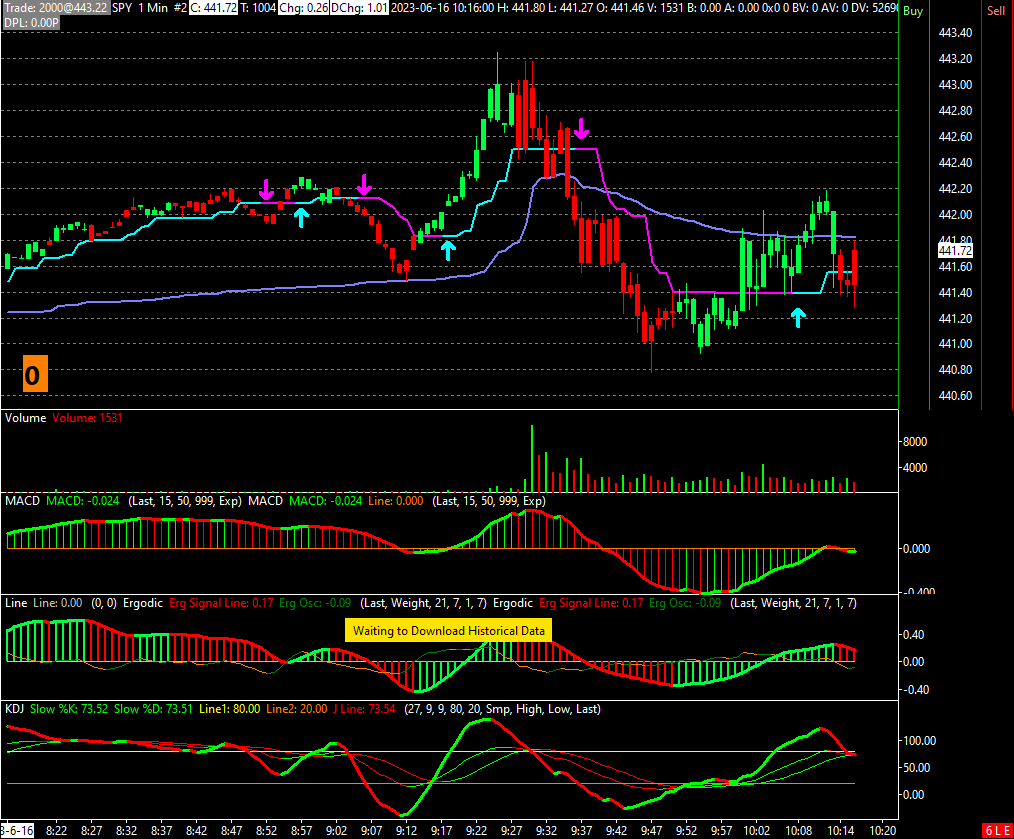
Task: Click the 10:08 time axis label
Action: pyautogui.click(x=798, y=831)
